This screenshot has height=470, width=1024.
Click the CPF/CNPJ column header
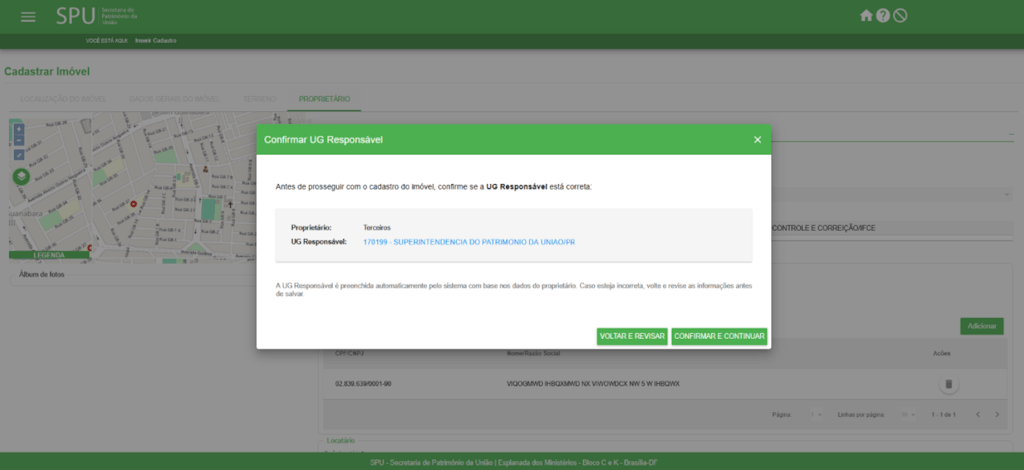348,353
